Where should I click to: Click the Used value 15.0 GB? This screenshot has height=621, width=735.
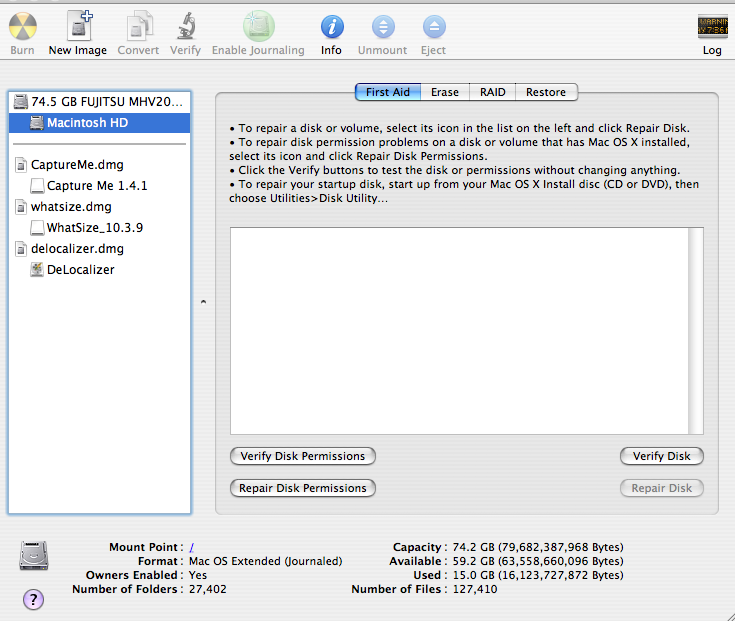(x=538, y=575)
